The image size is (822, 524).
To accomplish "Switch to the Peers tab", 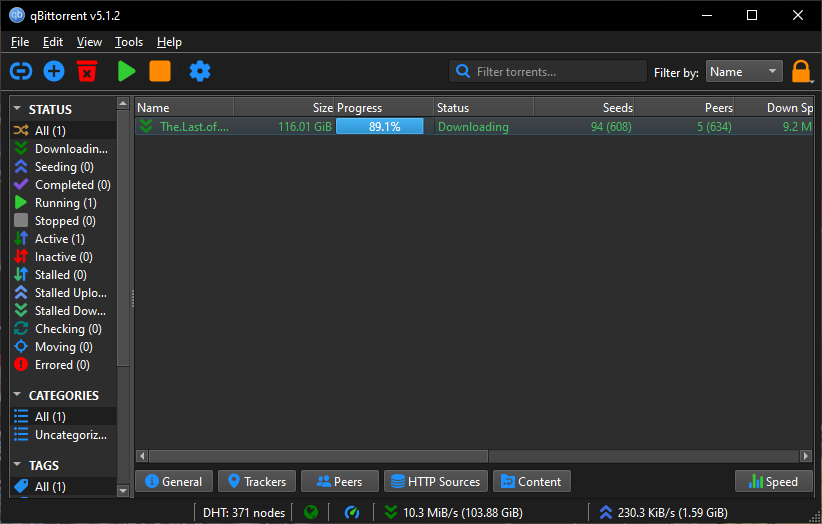I will 340,481.
